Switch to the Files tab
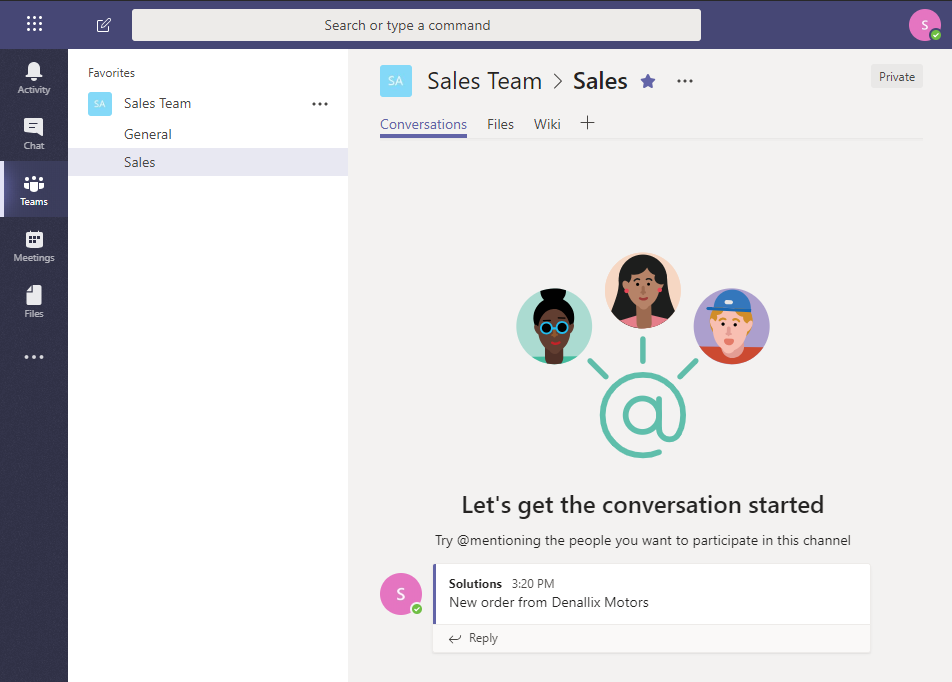 click(x=500, y=124)
